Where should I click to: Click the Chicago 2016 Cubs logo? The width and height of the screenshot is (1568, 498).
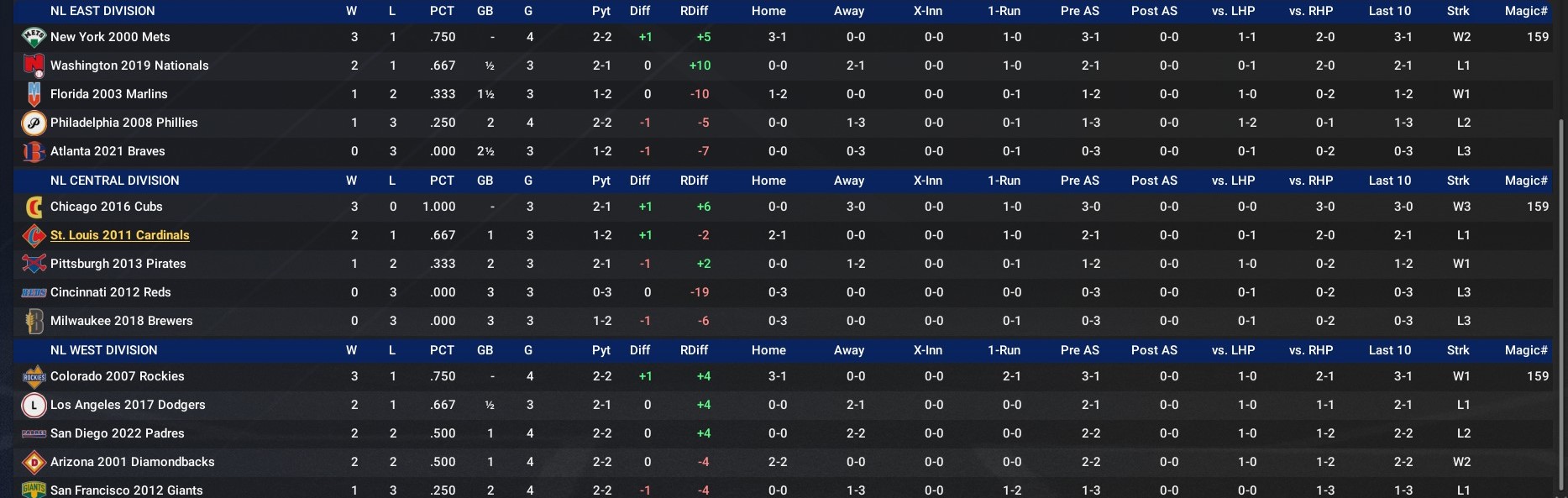pos(34,207)
